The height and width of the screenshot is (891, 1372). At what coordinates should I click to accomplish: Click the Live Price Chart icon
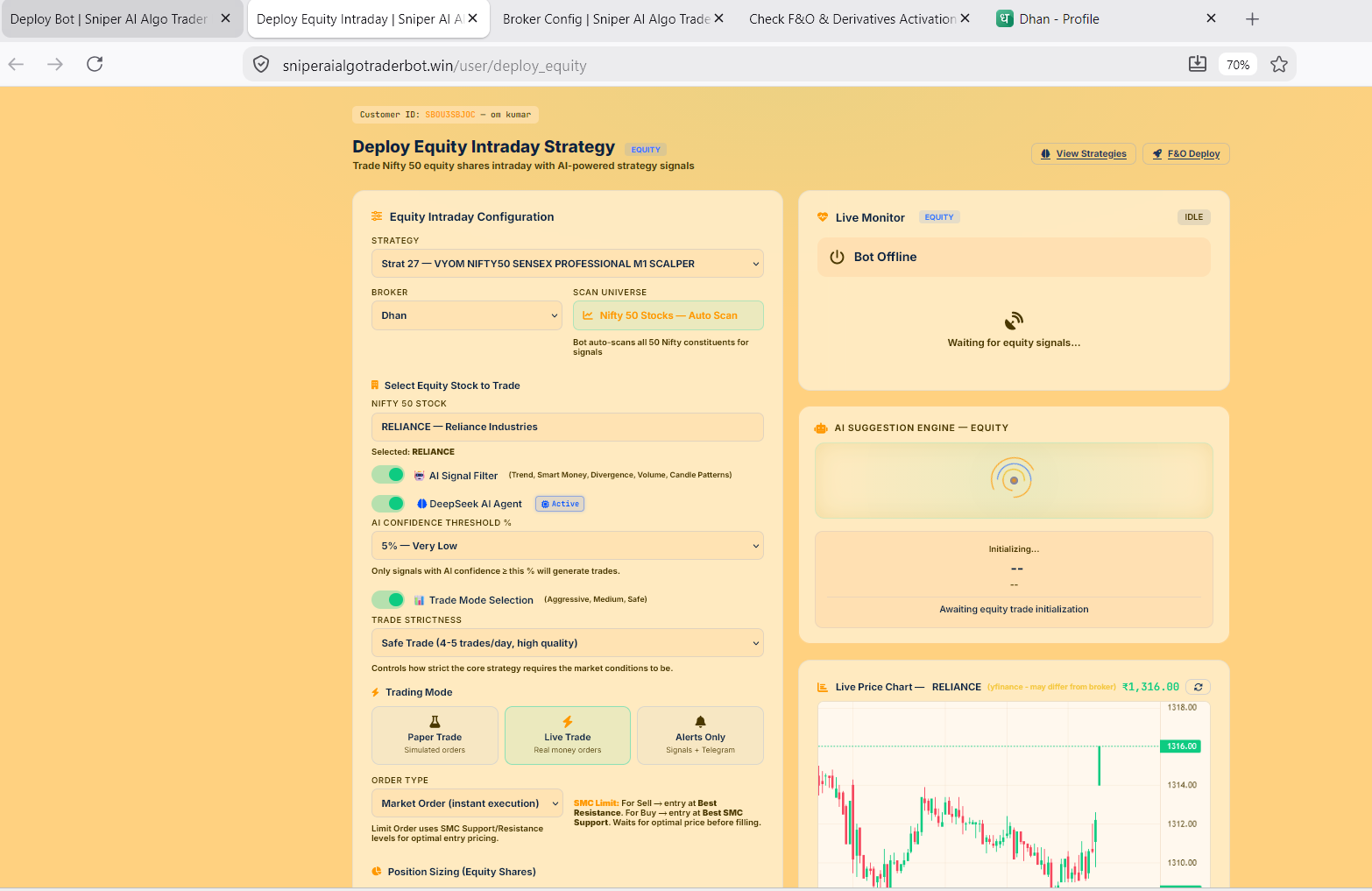point(823,687)
